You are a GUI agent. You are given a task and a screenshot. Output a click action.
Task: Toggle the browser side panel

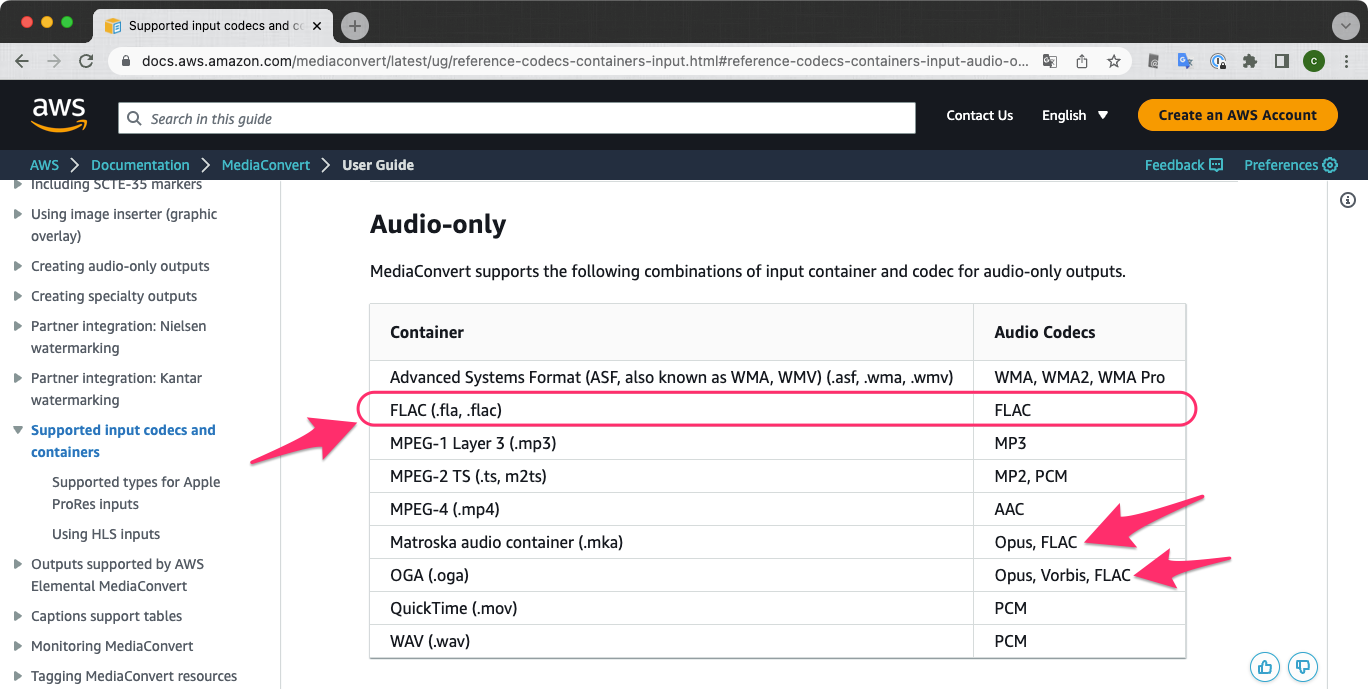[1281, 61]
